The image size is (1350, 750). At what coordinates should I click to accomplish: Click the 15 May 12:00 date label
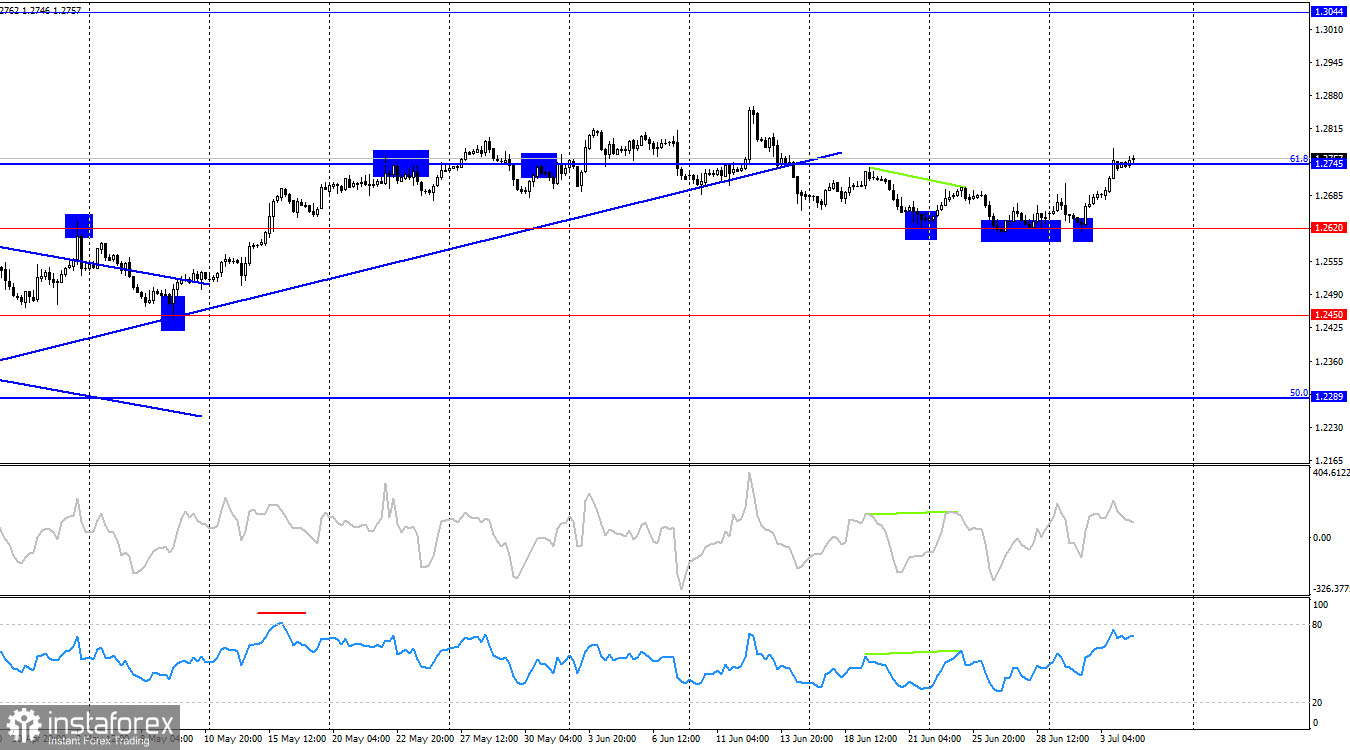297,738
